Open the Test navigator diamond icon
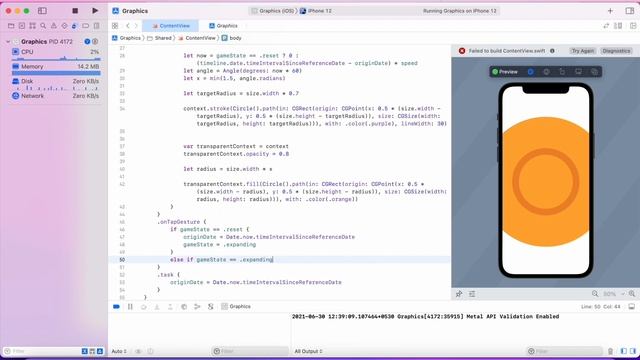Screen dimensions: 640x360 tap(64, 26)
